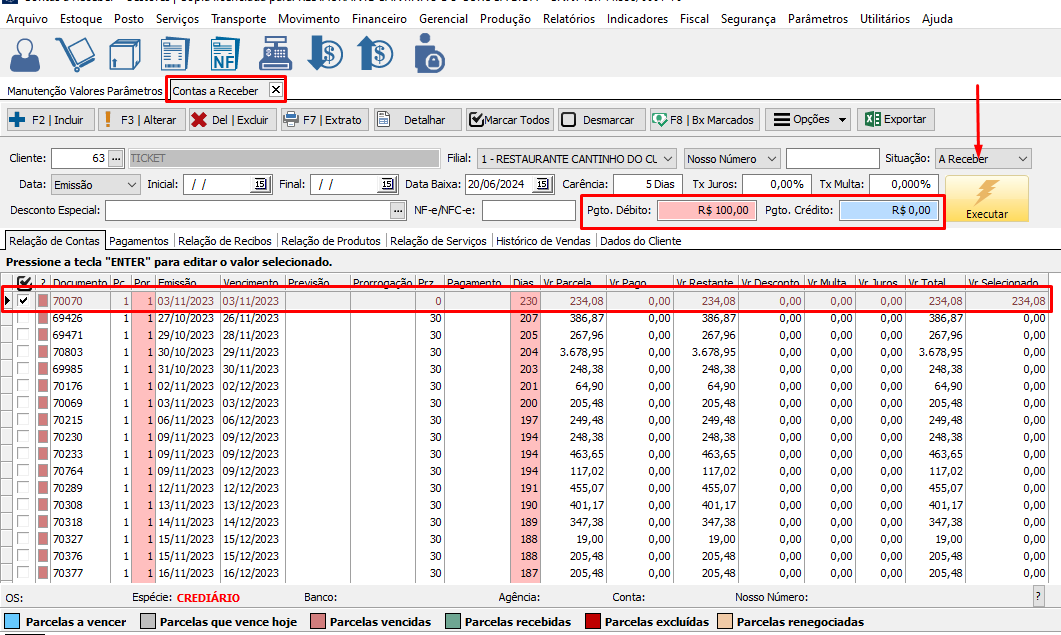Tick the checkbox for document 70803
The height and width of the screenshot is (635, 1061).
tap(23, 352)
